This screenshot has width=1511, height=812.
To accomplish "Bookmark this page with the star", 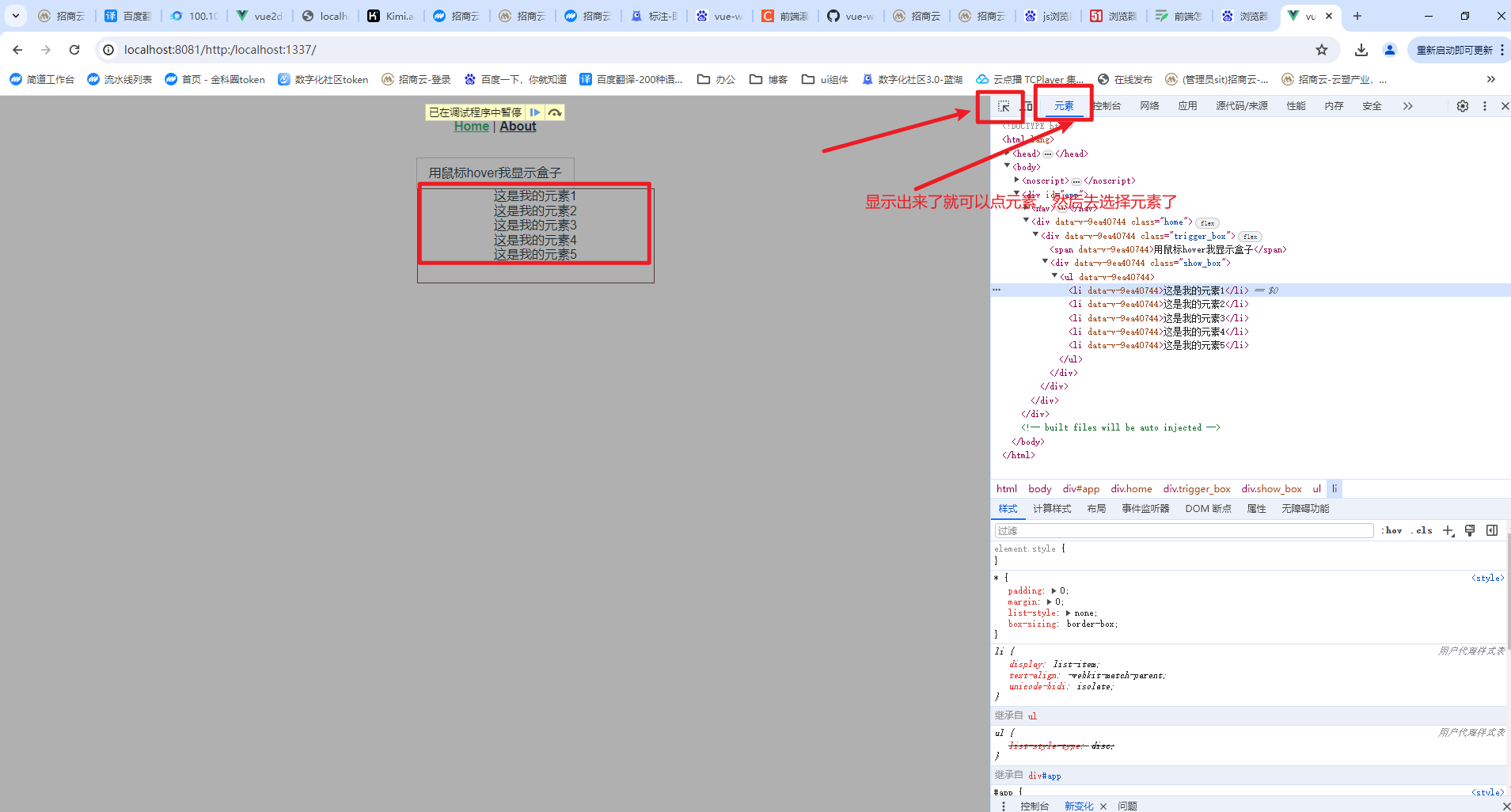I will 1322,50.
